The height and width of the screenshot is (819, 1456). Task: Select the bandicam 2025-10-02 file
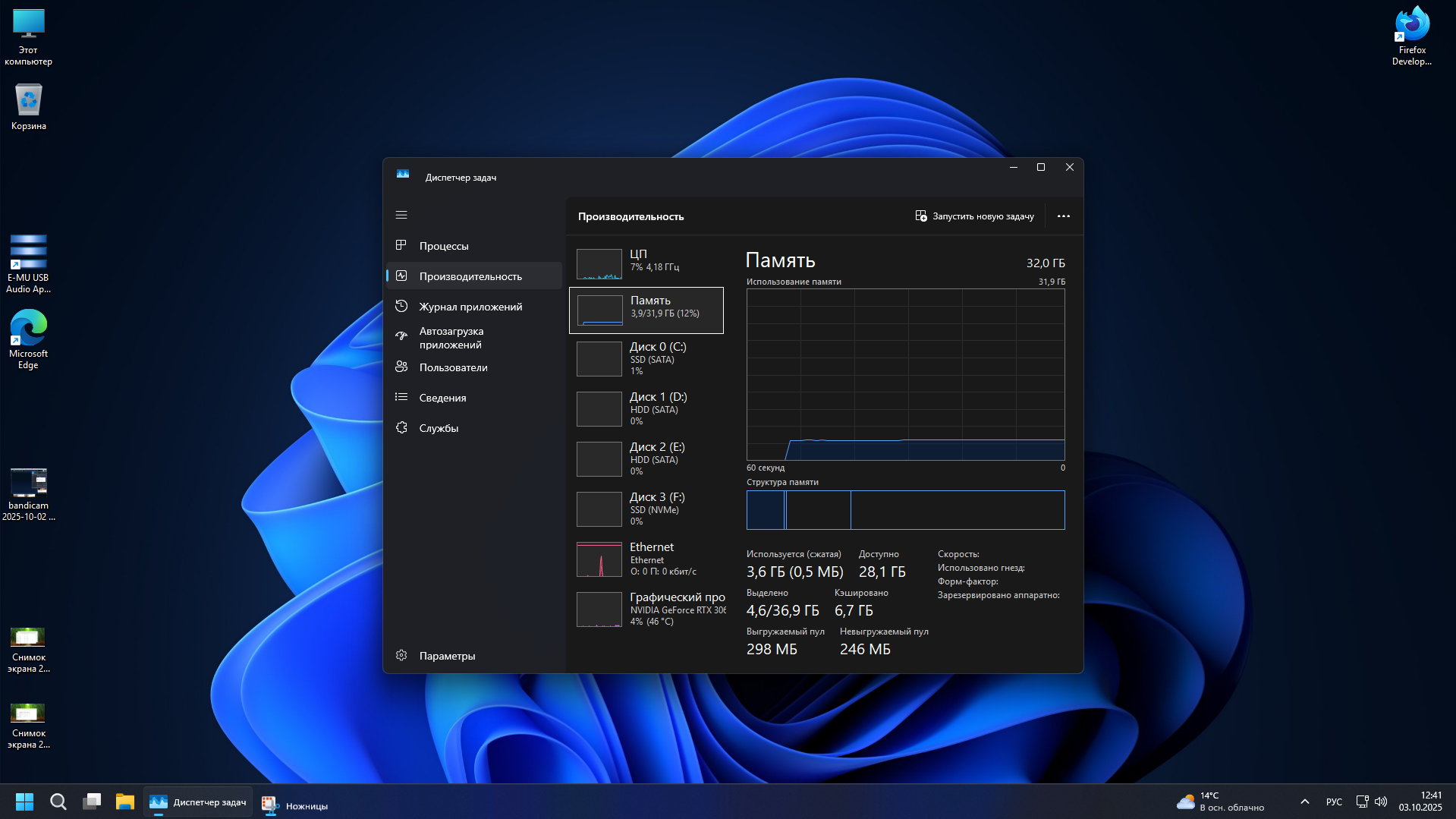click(29, 495)
